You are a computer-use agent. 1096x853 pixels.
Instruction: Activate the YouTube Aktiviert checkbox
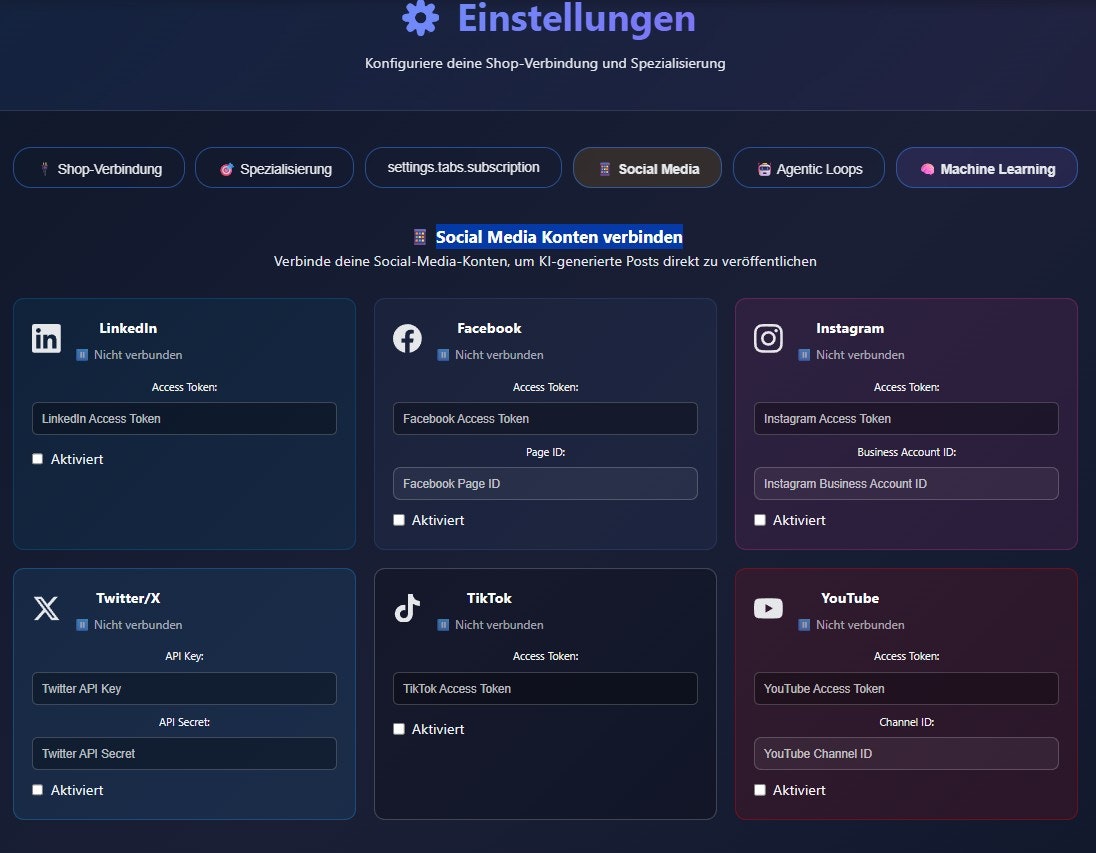(x=760, y=789)
